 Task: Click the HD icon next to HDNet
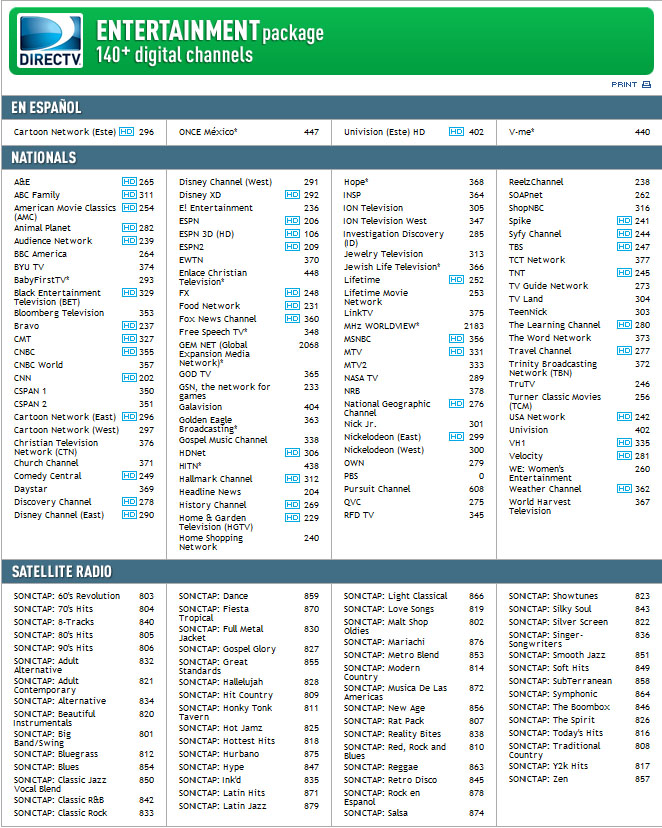tap(292, 453)
